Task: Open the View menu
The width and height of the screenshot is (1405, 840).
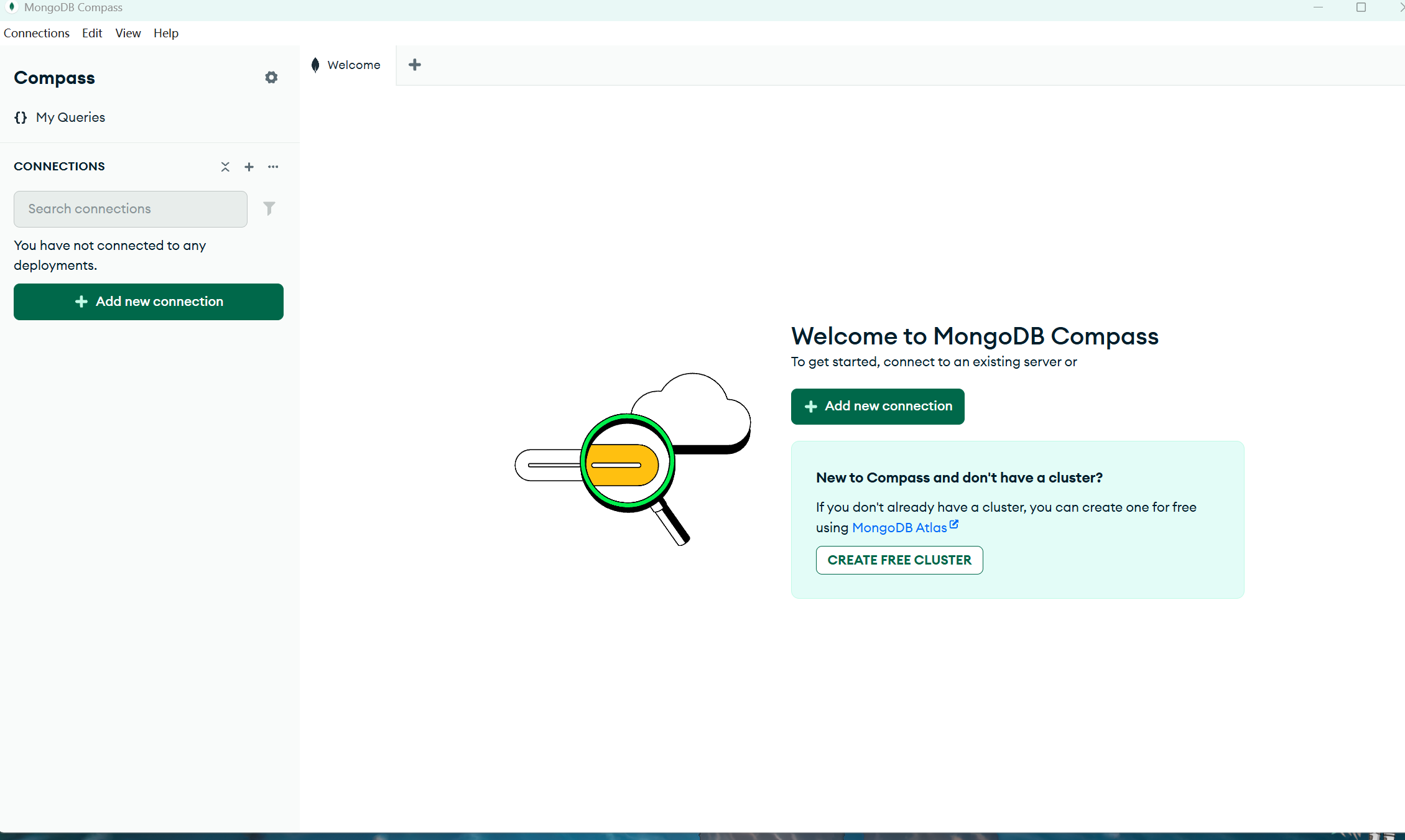Action: pos(128,33)
